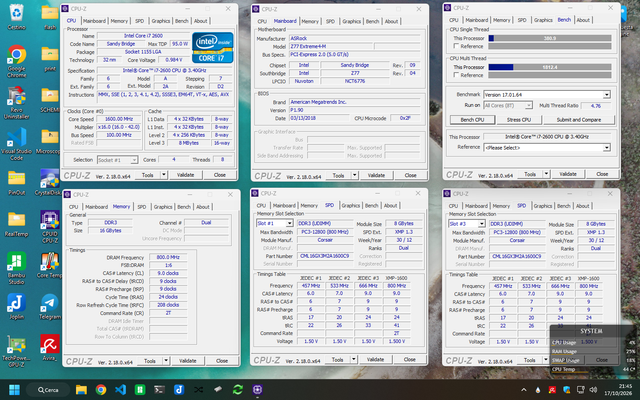This screenshot has height=400, width=640.
Task: Open the RealTemp desktop folder
Action: click(x=16, y=224)
